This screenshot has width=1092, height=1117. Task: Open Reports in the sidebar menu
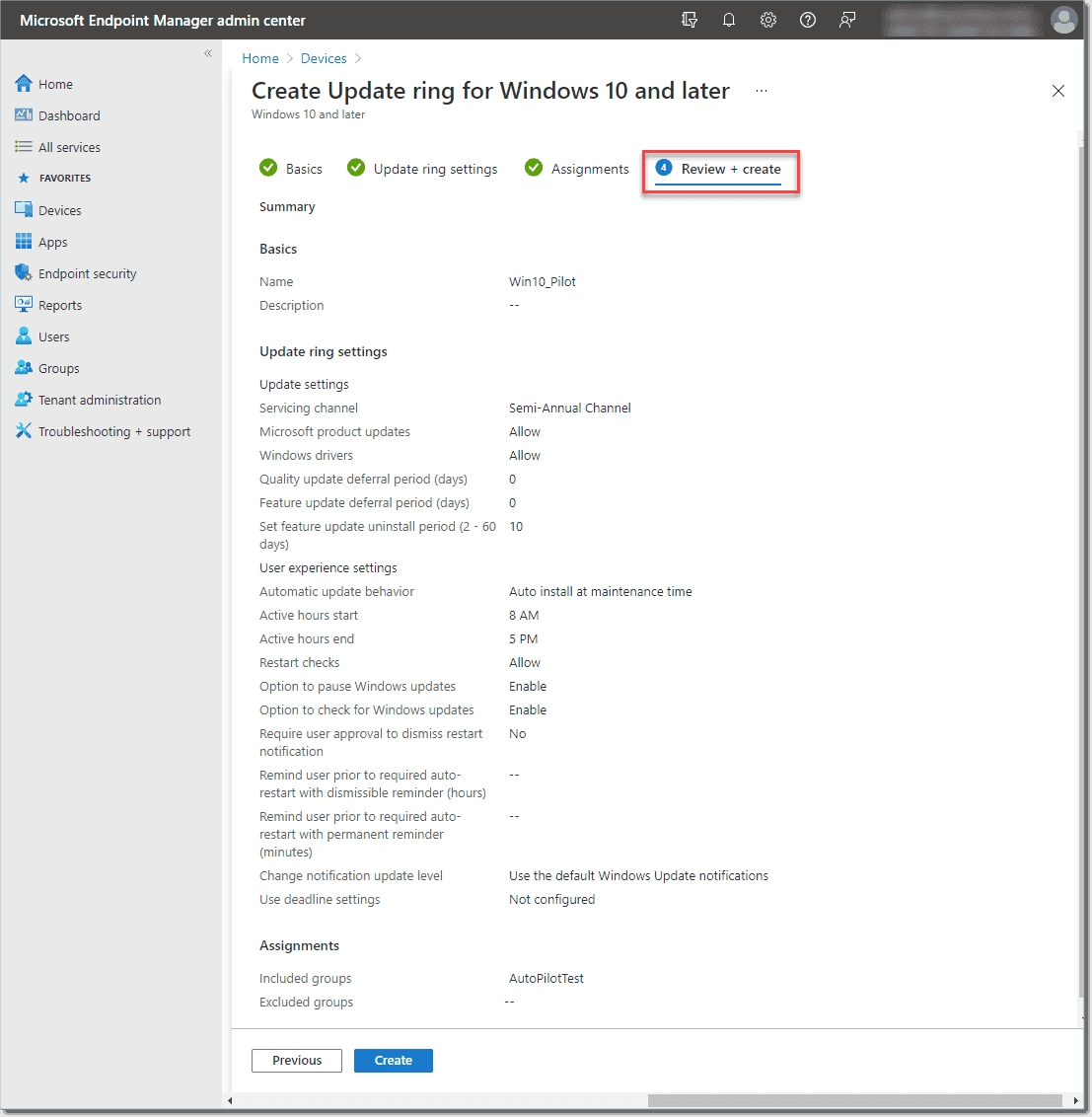(x=60, y=305)
